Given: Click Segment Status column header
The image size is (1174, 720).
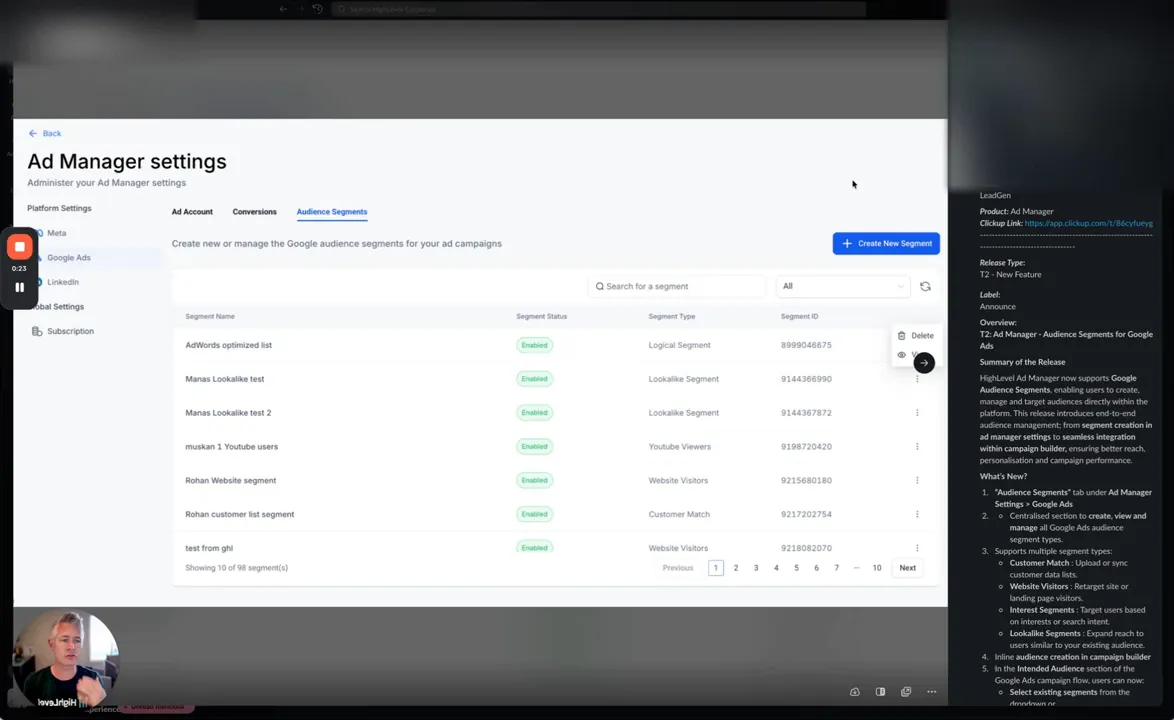Looking at the screenshot, I should (541, 317).
